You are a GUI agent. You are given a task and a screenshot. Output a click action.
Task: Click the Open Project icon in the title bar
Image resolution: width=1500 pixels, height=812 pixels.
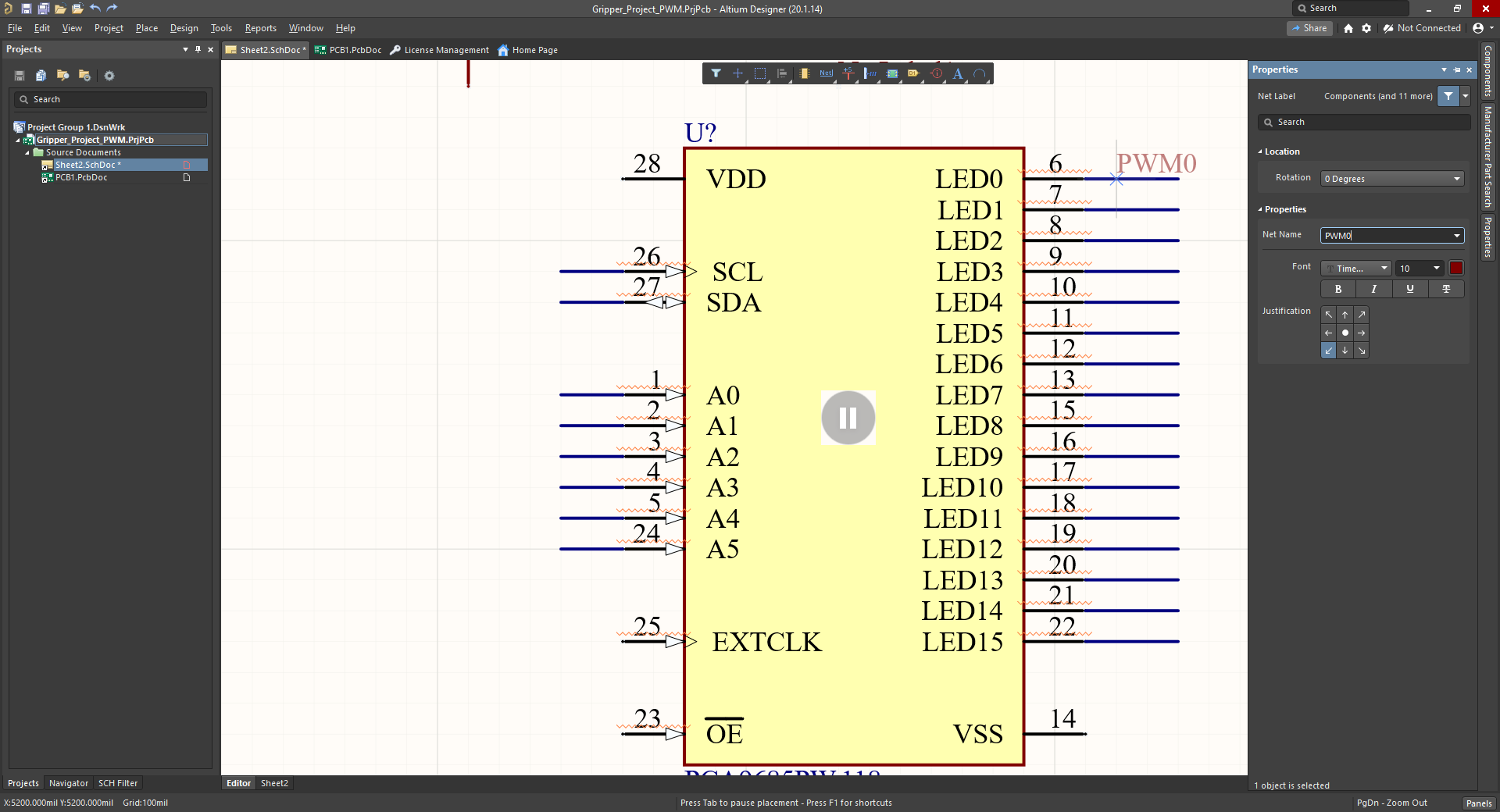[77, 9]
